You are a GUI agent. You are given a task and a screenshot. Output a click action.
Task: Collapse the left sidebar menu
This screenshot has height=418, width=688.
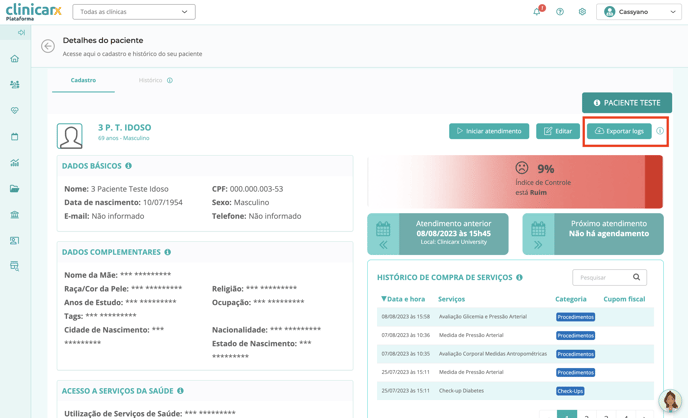pos(21,33)
